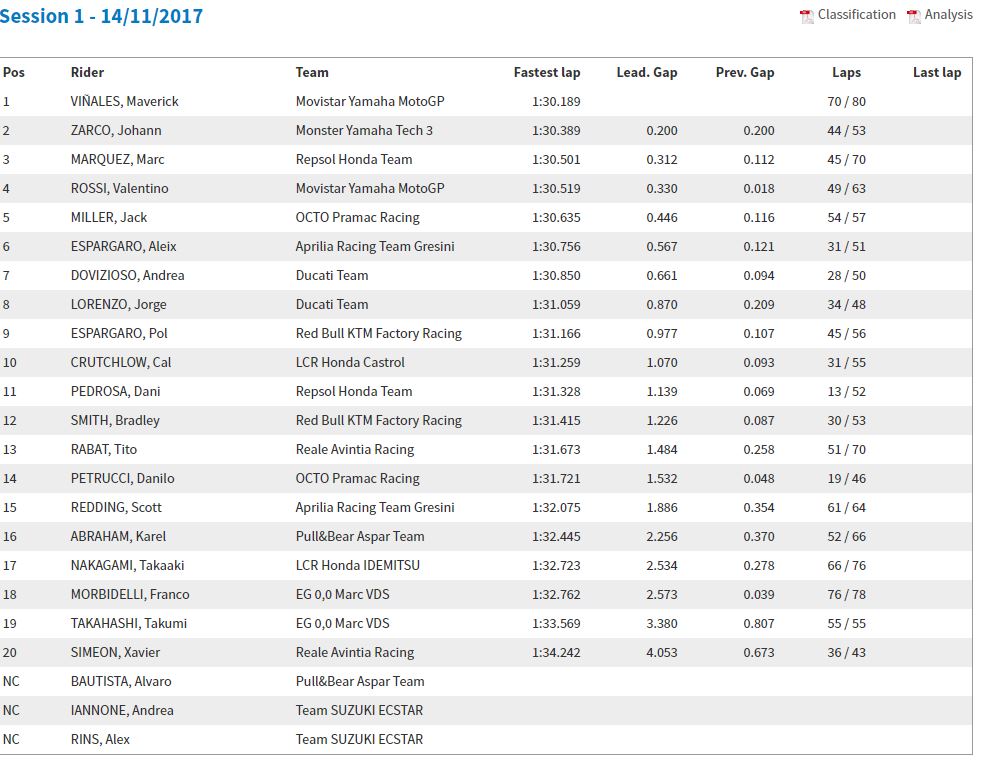981x769 pixels.
Task: Click previous gap value 0.018
Action: (759, 188)
